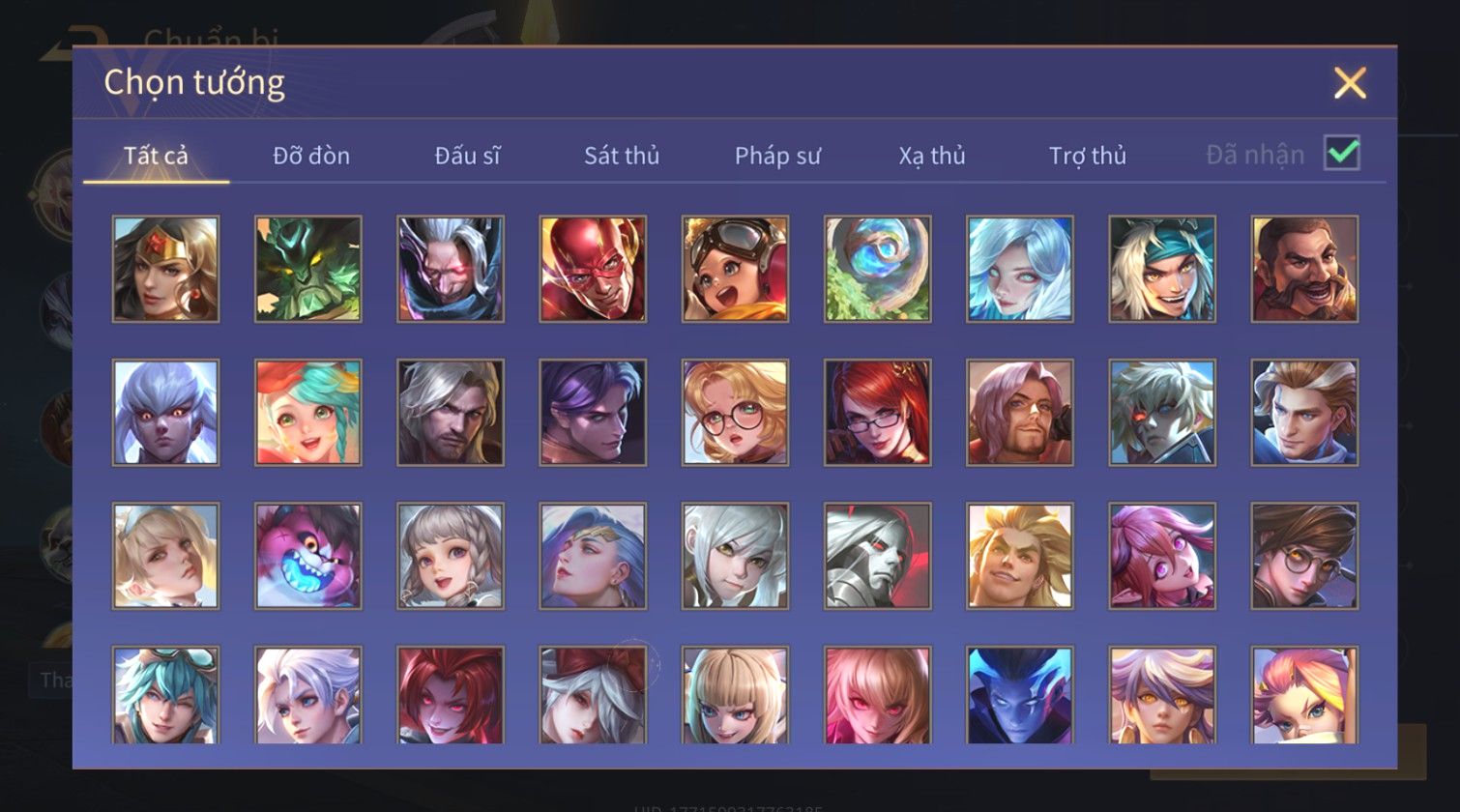Screen dimensions: 1460x812
Task: Switch to the Đỡ đòn tab
Action: point(311,156)
